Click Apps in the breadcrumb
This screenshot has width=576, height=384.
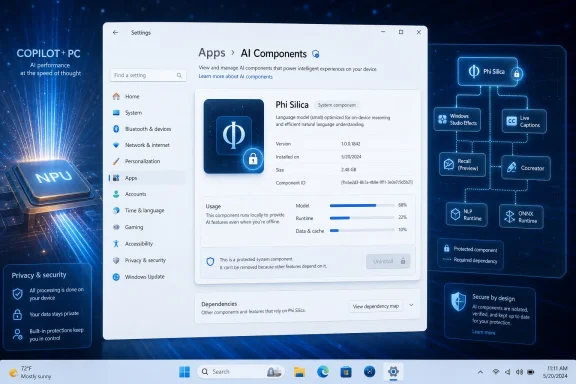pyautogui.click(x=212, y=53)
